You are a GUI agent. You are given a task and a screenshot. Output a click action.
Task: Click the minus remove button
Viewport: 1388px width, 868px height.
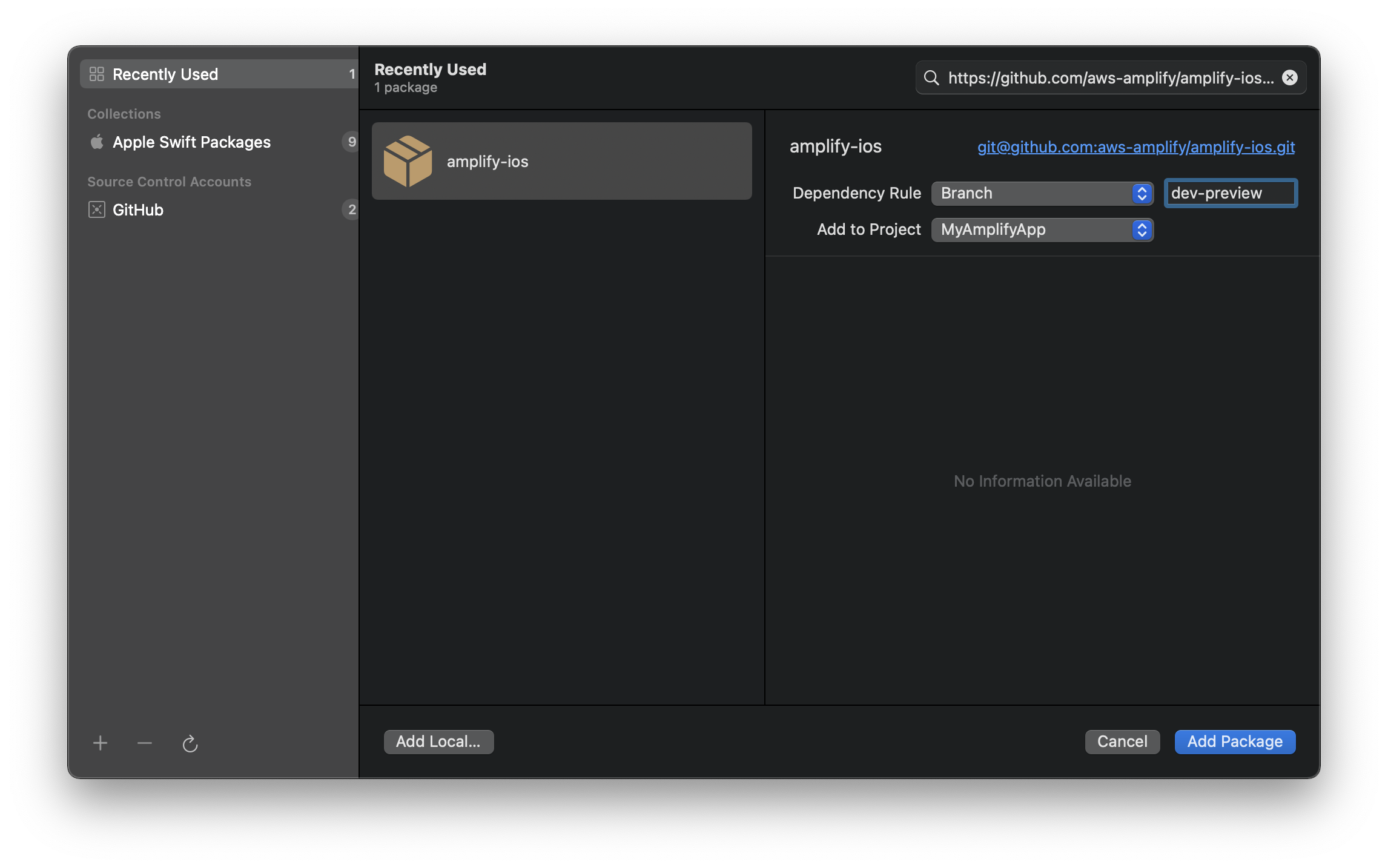pyautogui.click(x=145, y=743)
